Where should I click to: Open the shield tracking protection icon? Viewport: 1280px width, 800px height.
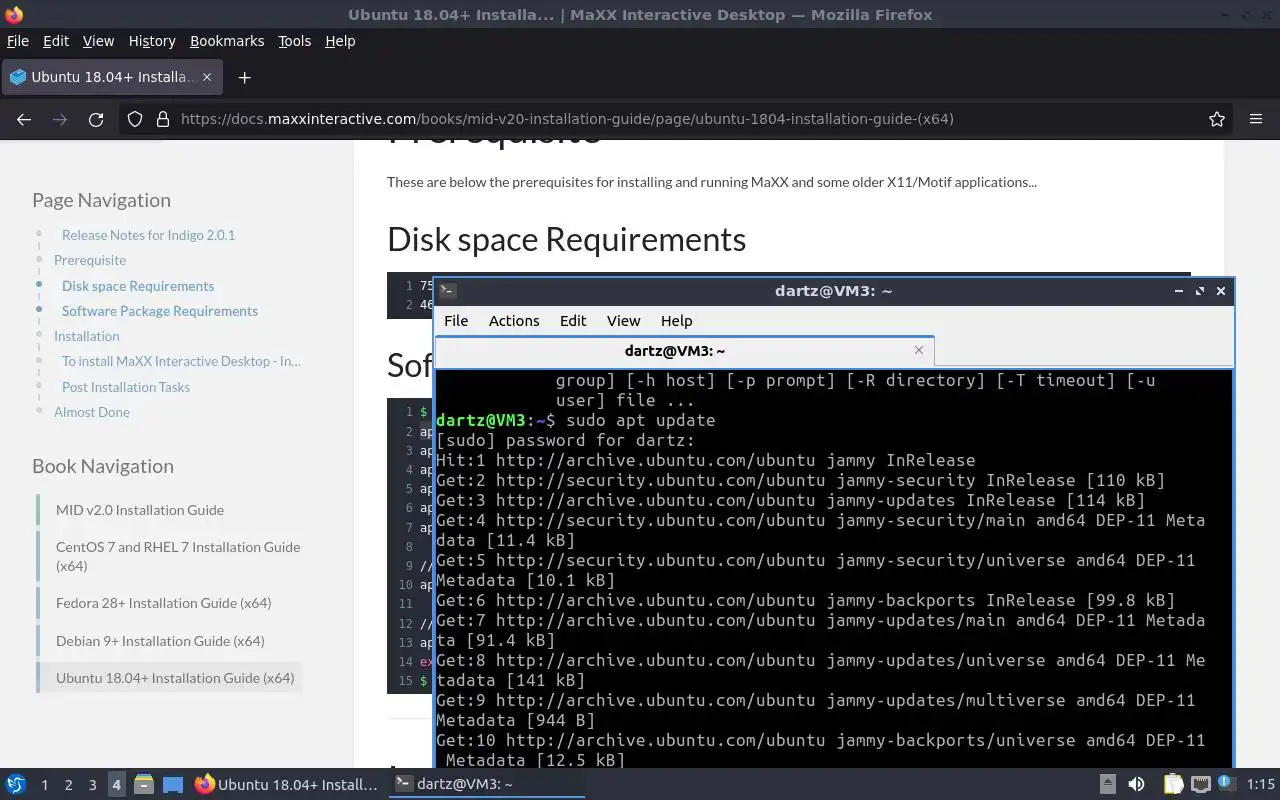[135, 119]
